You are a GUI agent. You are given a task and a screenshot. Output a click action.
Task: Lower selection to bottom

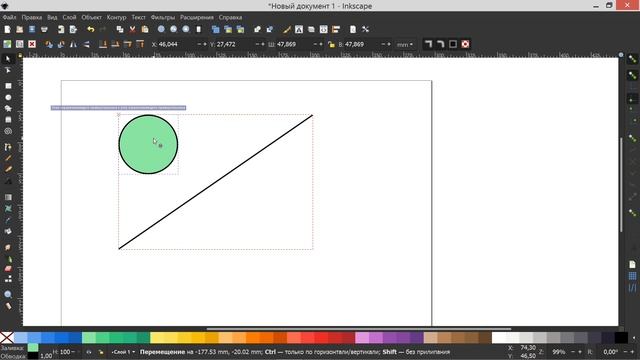103,44
